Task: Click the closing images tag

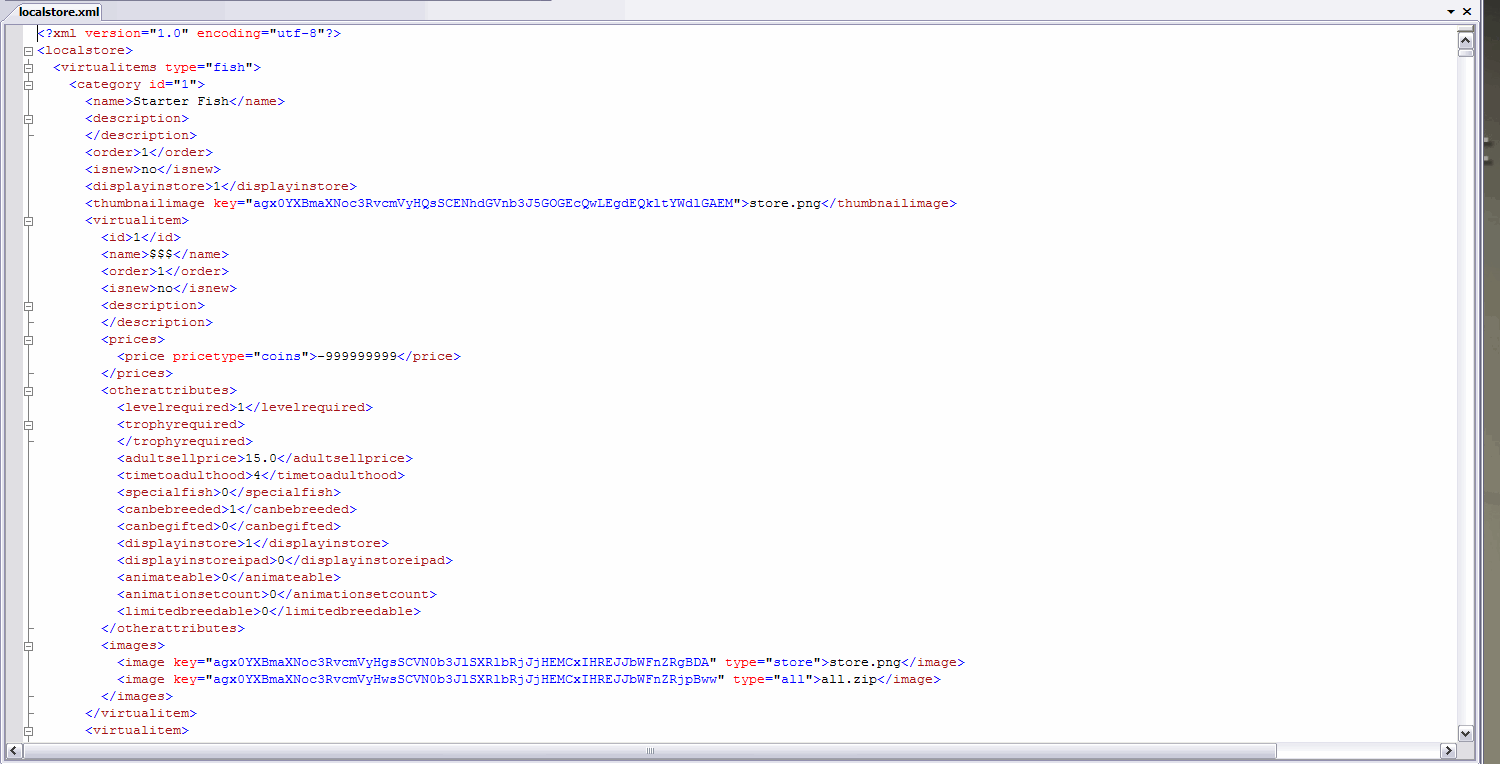Action: click(x=137, y=696)
